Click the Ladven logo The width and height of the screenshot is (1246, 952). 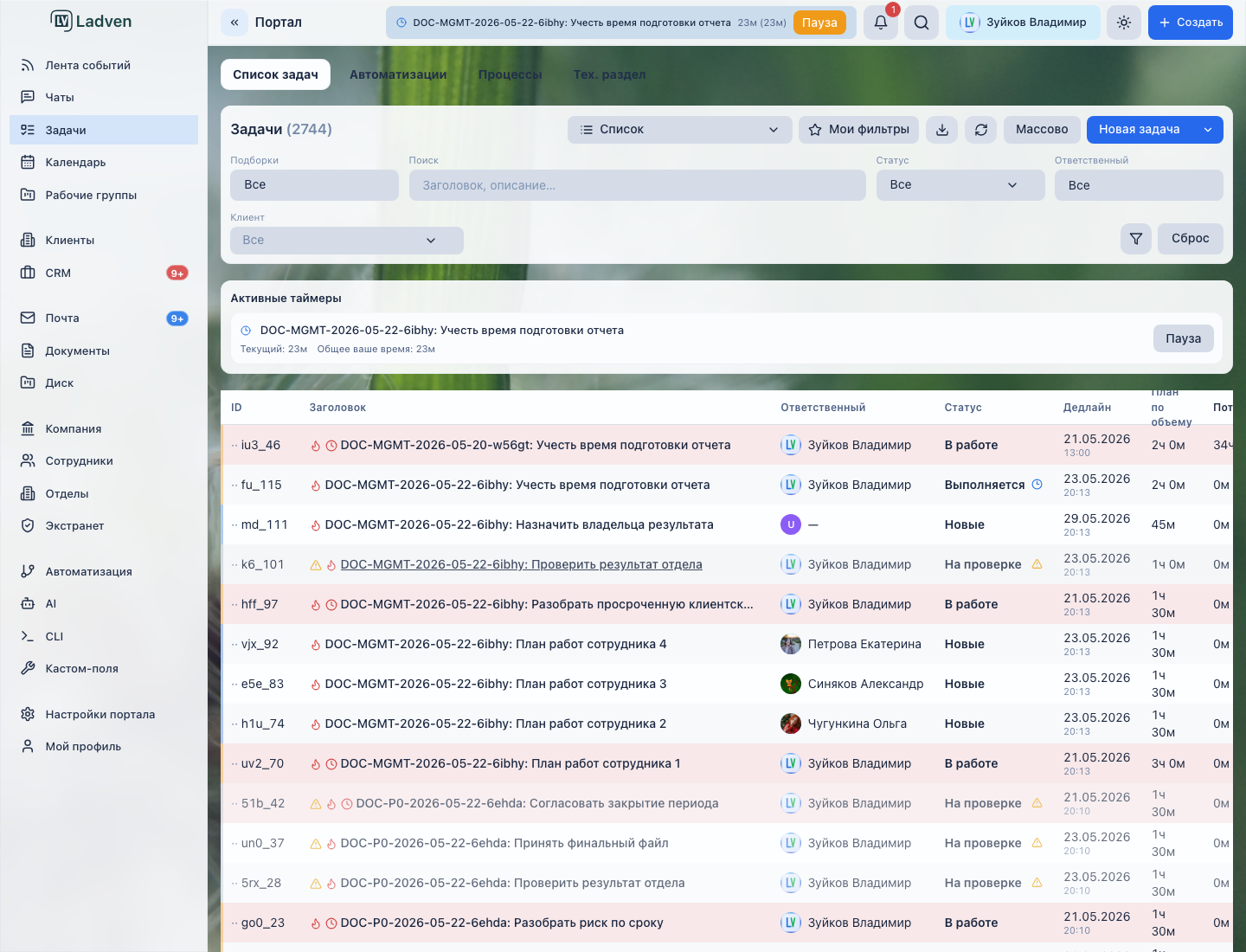[x=92, y=22]
